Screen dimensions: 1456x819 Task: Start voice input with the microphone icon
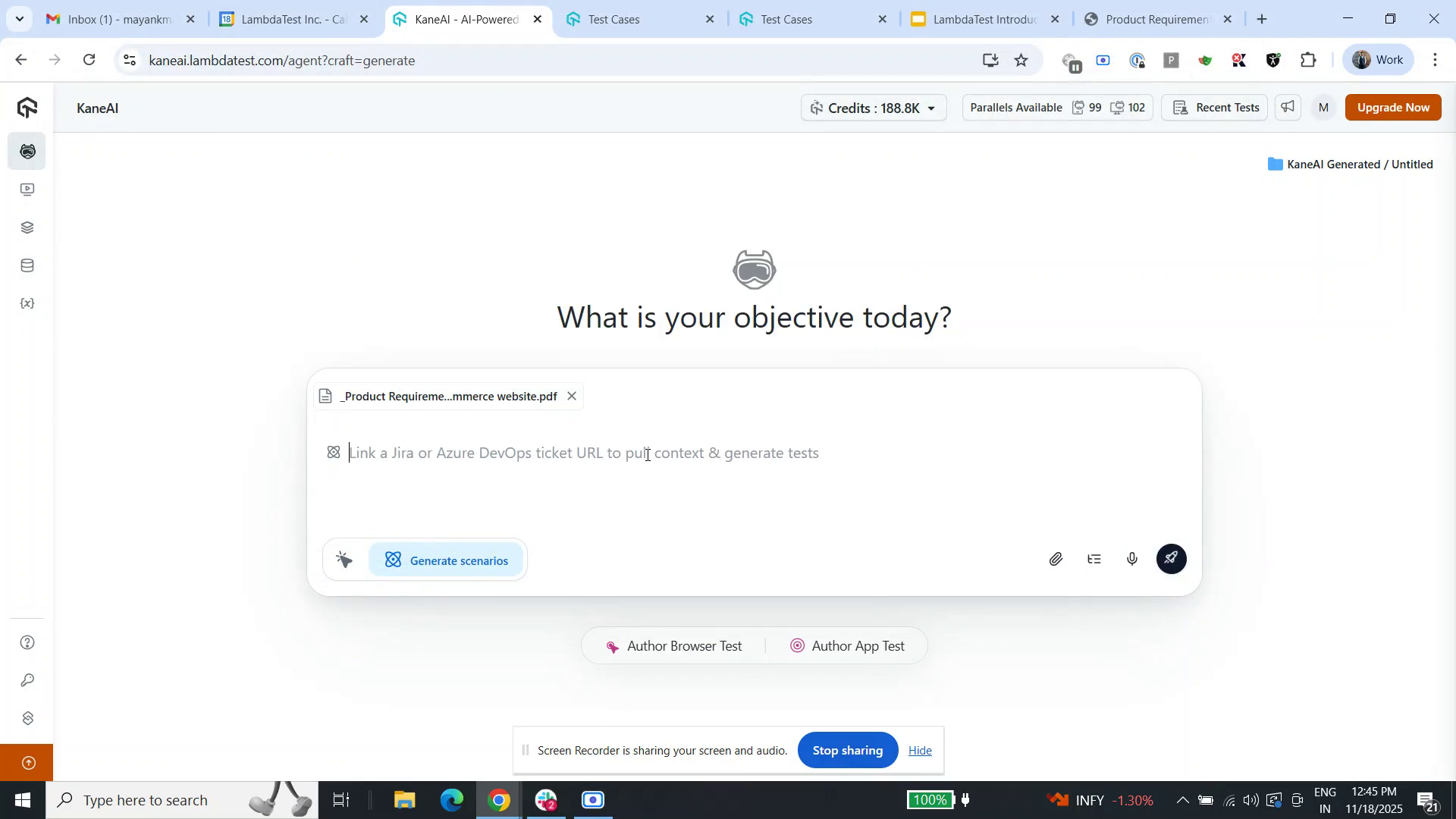coord(1131,559)
